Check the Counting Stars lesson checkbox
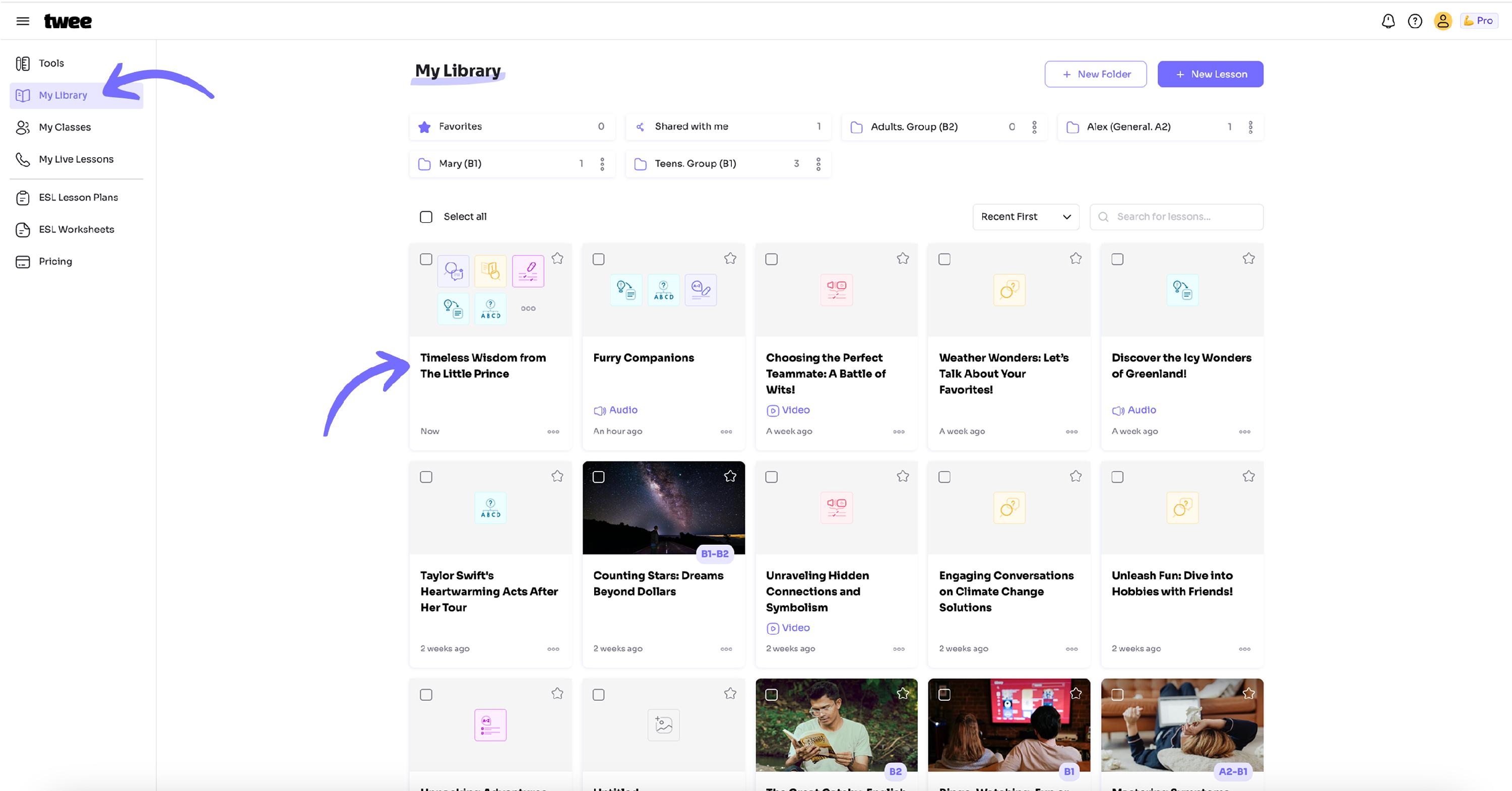 coord(599,477)
